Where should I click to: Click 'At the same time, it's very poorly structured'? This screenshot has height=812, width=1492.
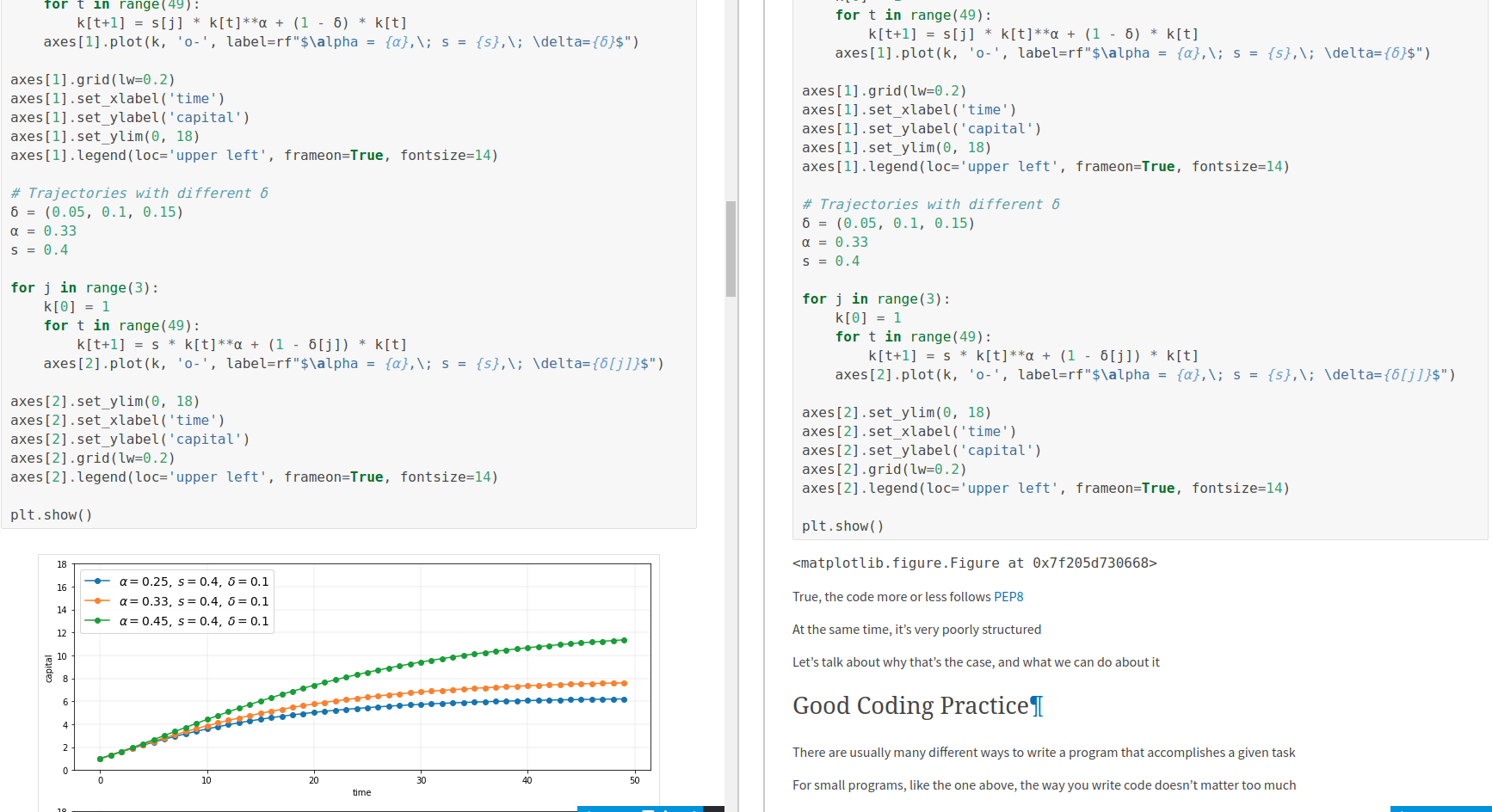point(916,630)
